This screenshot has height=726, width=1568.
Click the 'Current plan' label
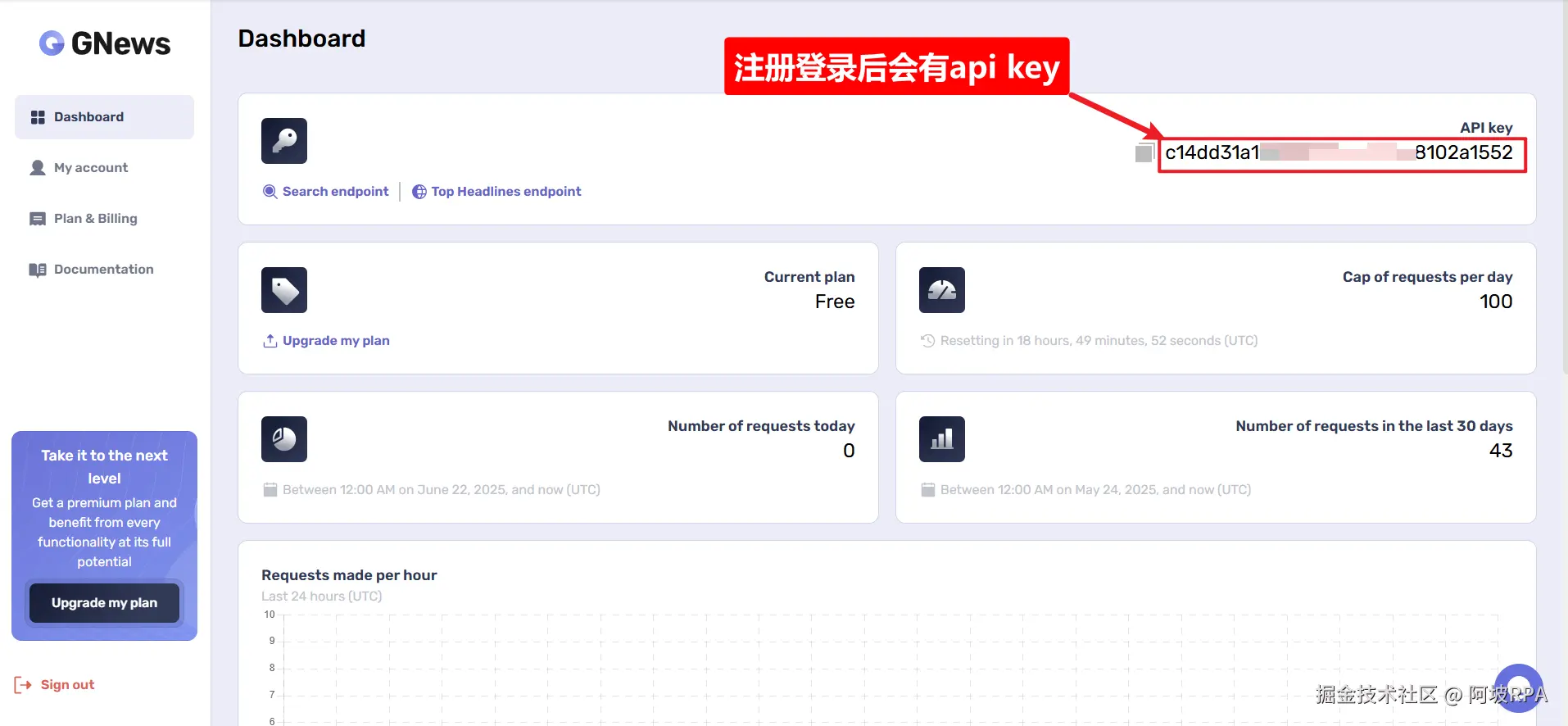[809, 277]
